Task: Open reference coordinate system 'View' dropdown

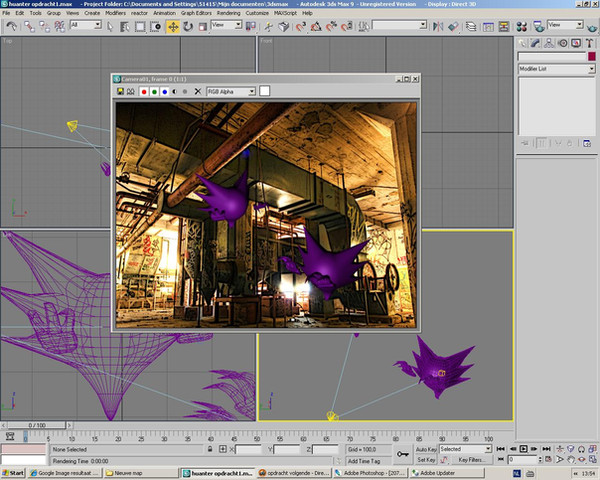Action: (226, 25)
